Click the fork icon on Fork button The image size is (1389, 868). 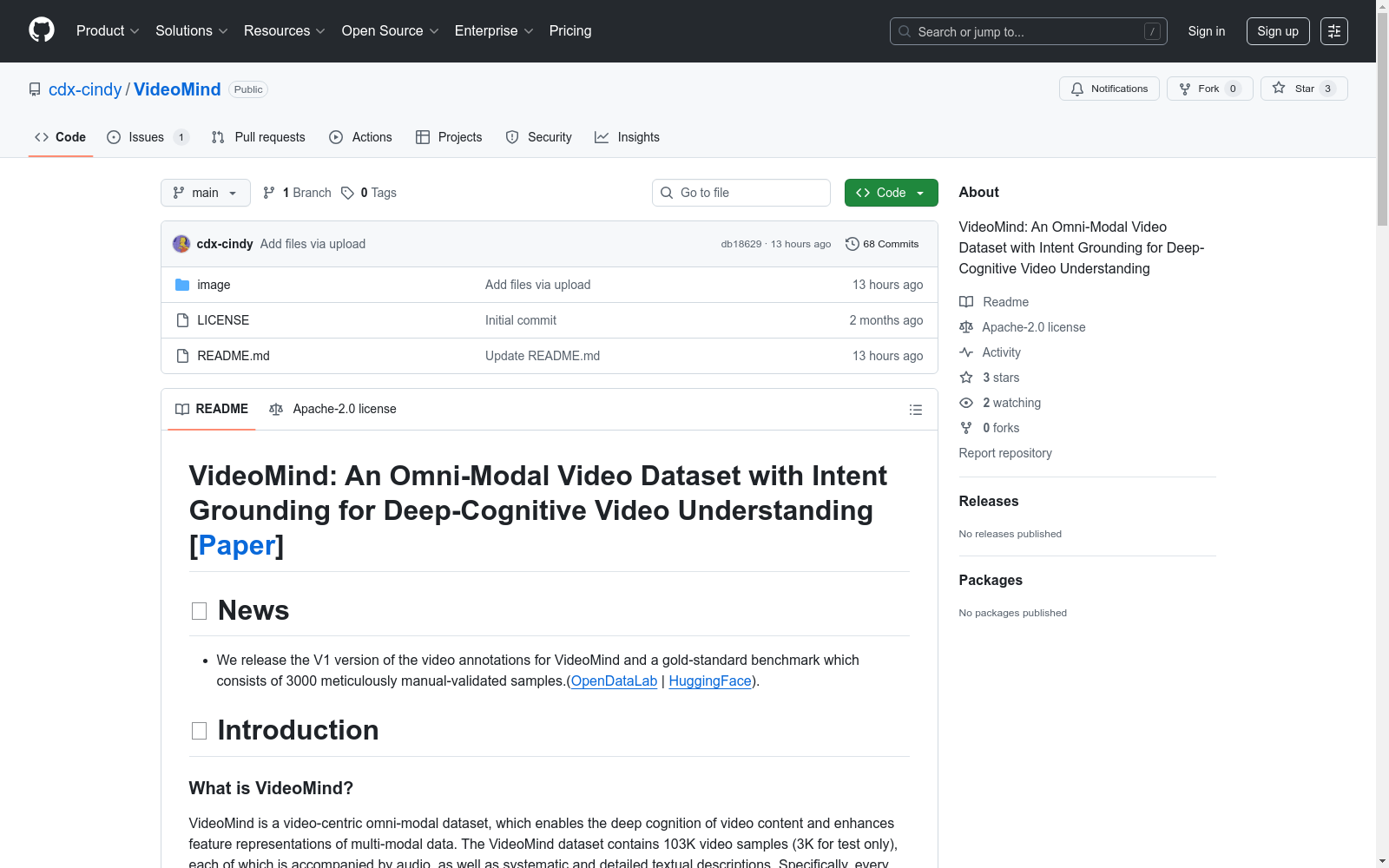[x=1185, y=89]
